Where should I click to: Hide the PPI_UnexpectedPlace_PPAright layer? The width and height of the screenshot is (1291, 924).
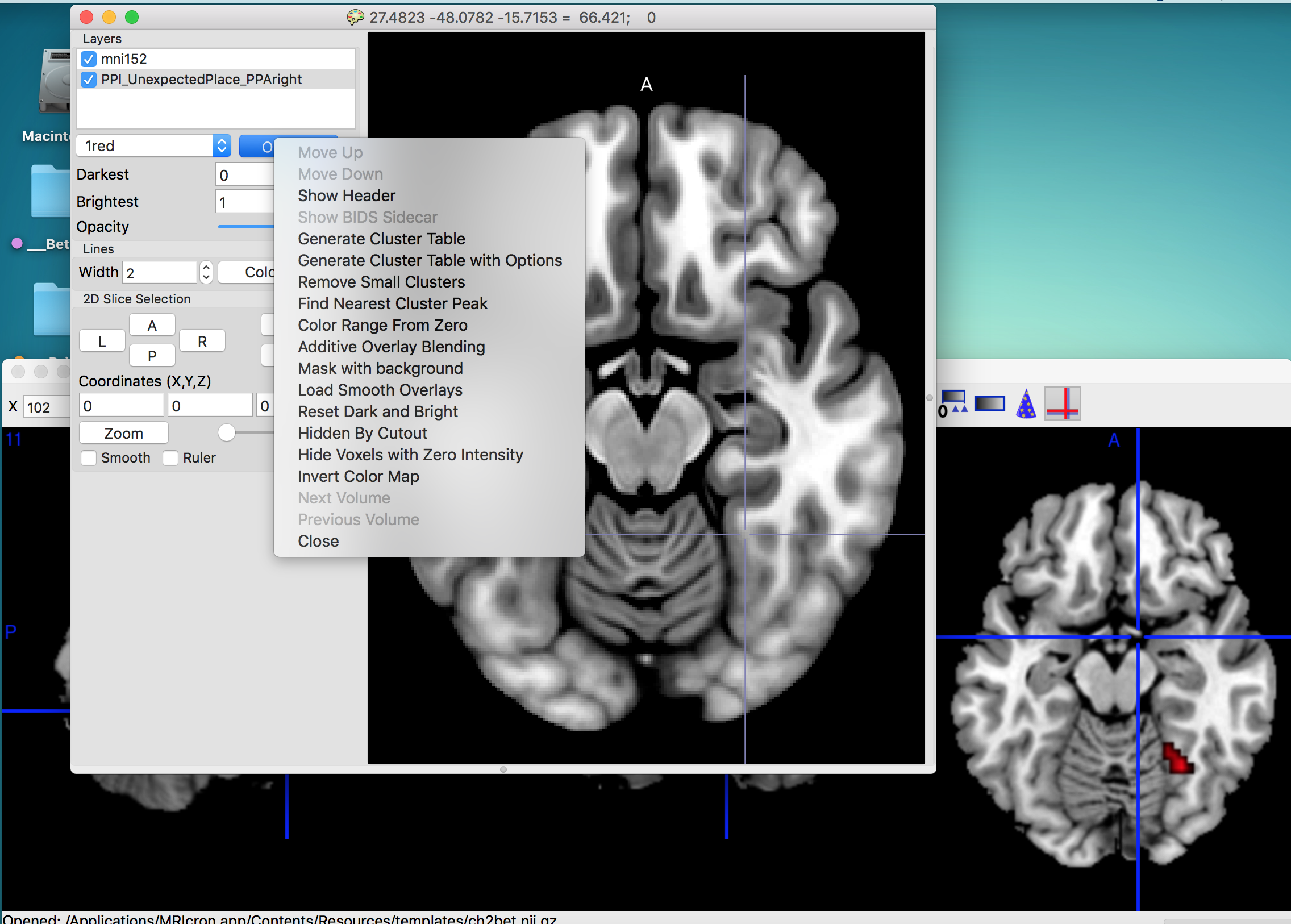[x=89, y=80]
